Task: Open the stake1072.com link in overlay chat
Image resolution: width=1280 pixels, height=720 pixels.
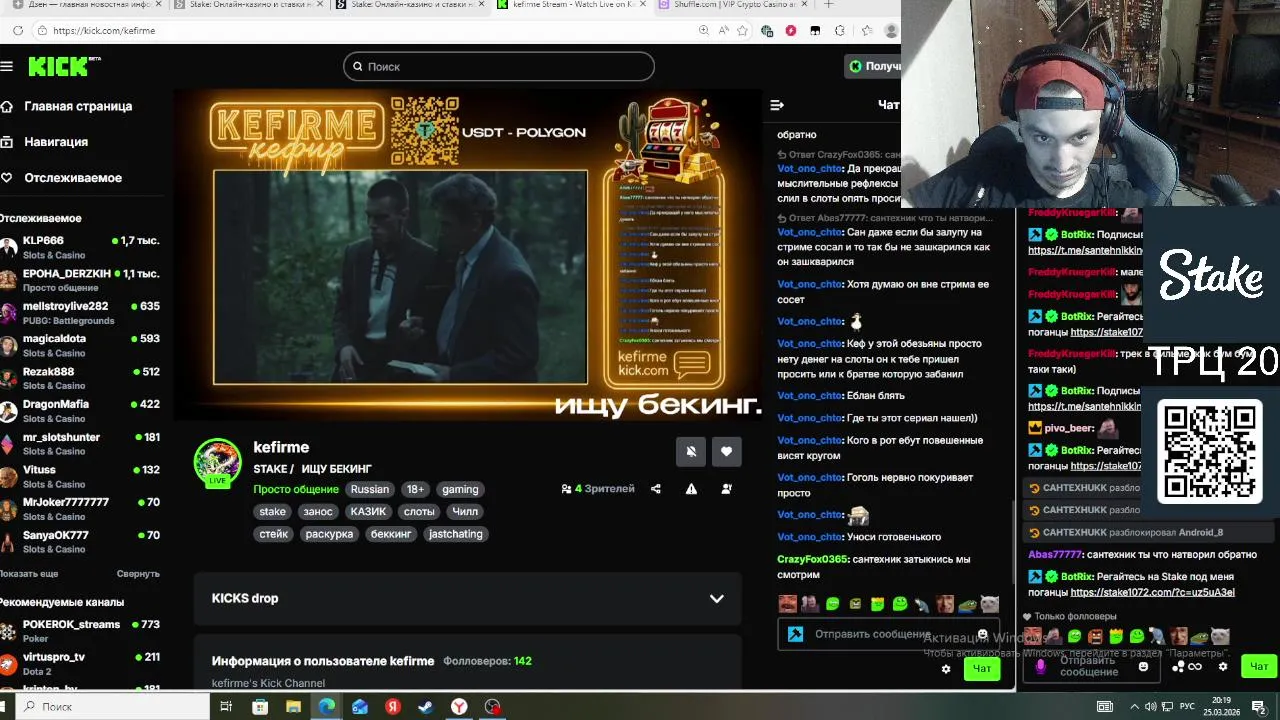Action: (x=1152, y=592)
